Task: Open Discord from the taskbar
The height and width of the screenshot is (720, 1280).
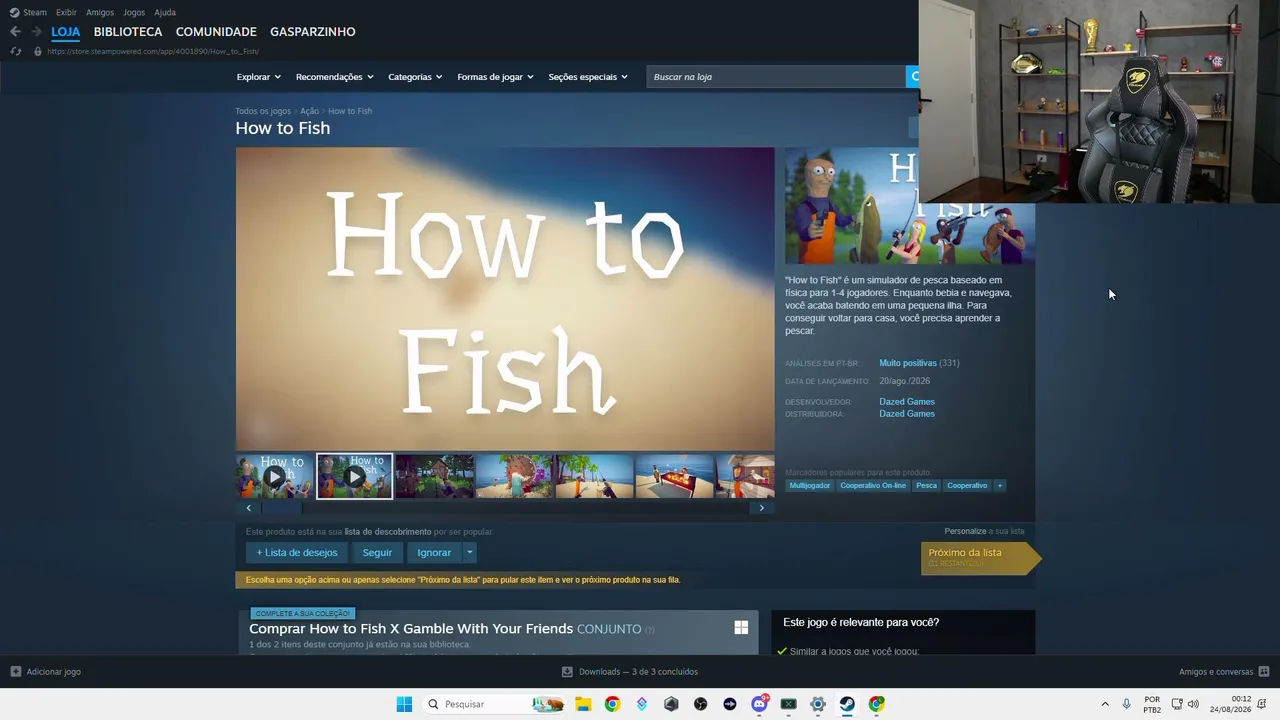Action: tap(759, 704)
